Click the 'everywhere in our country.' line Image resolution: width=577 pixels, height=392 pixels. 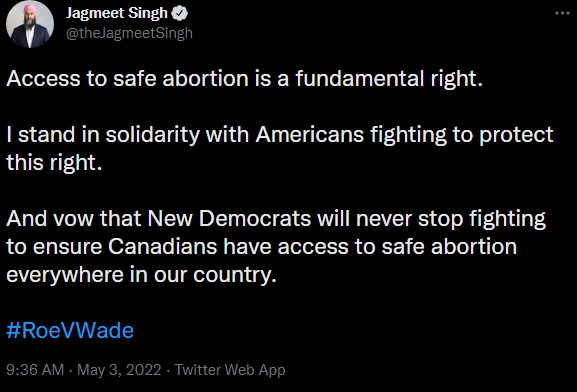click(141, 275)
